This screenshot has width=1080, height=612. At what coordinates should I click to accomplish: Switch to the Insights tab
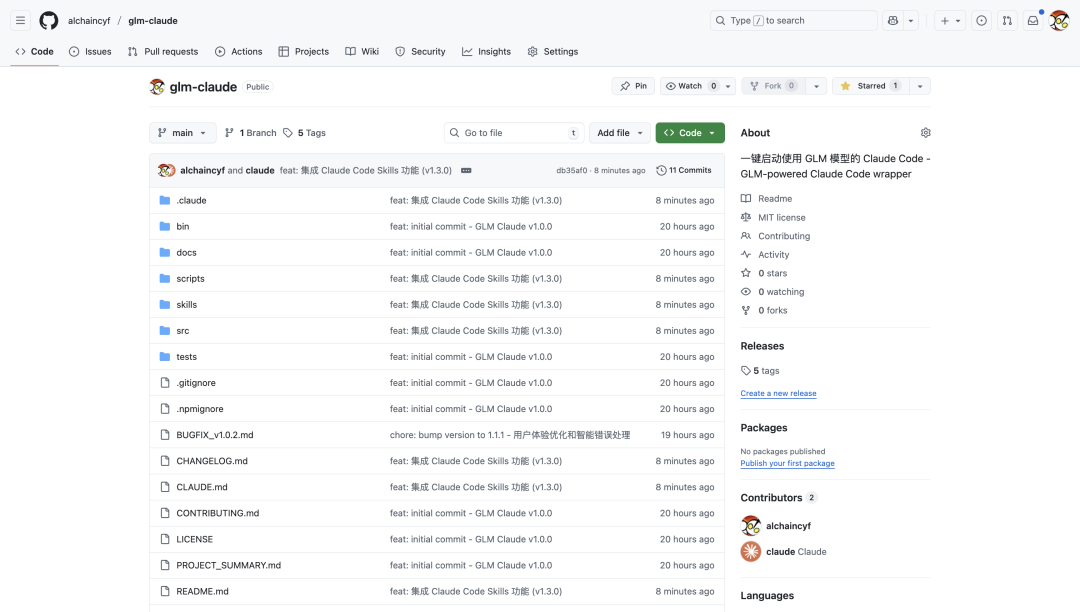click(x=486, y=52)
